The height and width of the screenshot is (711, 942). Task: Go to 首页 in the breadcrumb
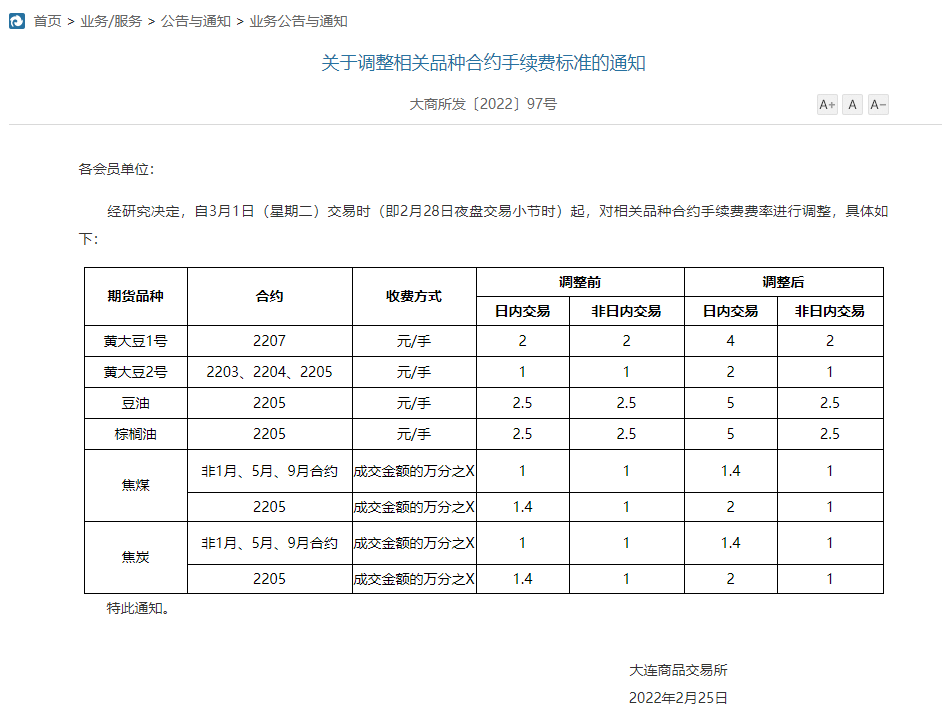[x=47, y=21]
